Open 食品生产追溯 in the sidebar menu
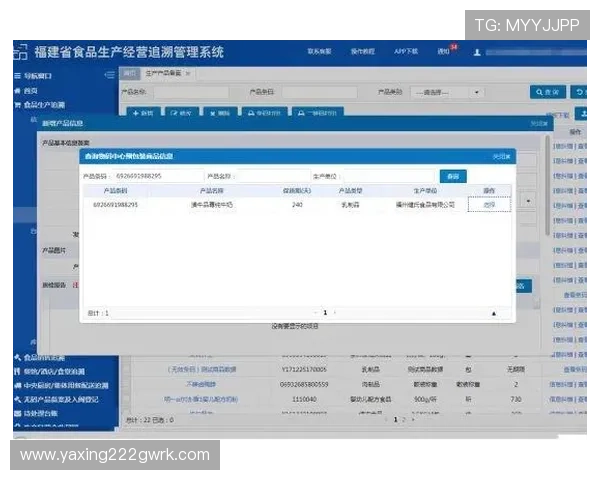 pyautogui.click(x=44, y=104)
